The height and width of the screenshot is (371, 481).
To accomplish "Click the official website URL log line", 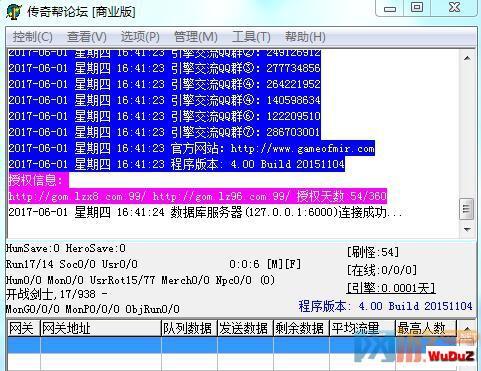I will pyautogui.click(x=191, y=148).
